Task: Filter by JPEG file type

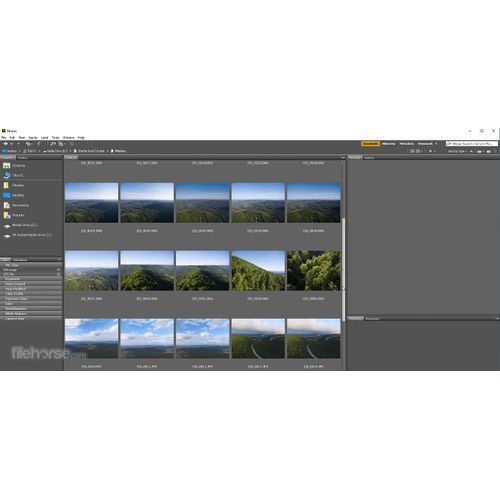Action: click(x=31, y=274)
